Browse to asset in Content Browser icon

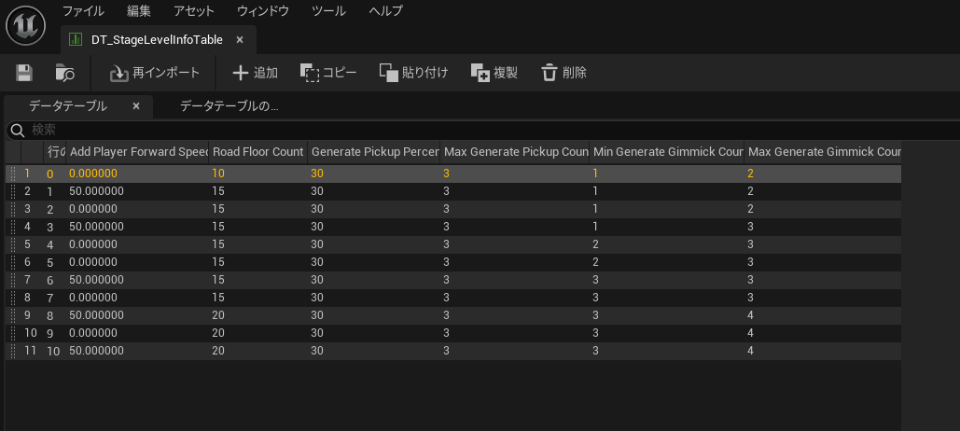65,73
